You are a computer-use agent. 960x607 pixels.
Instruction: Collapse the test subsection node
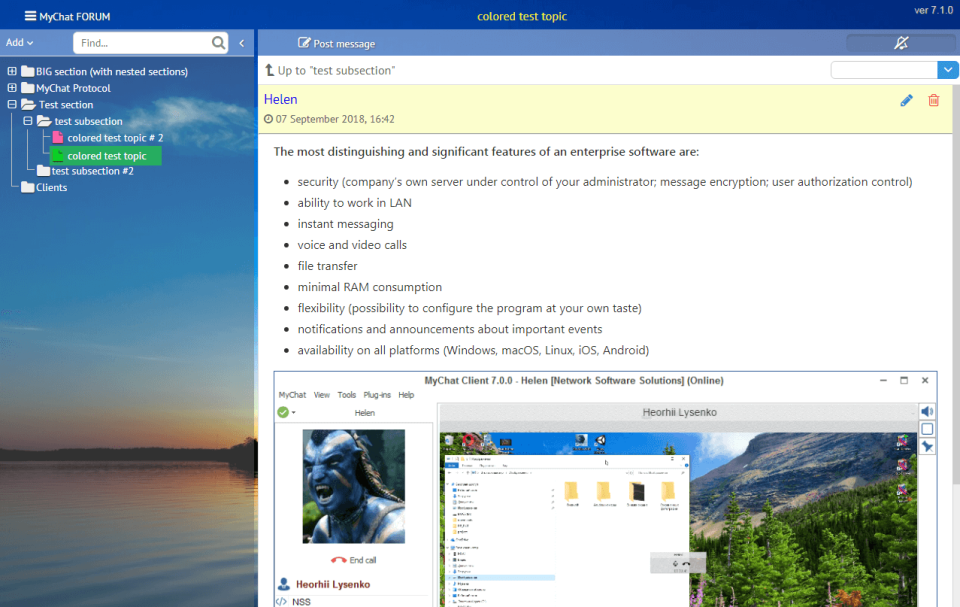[28, 121]
